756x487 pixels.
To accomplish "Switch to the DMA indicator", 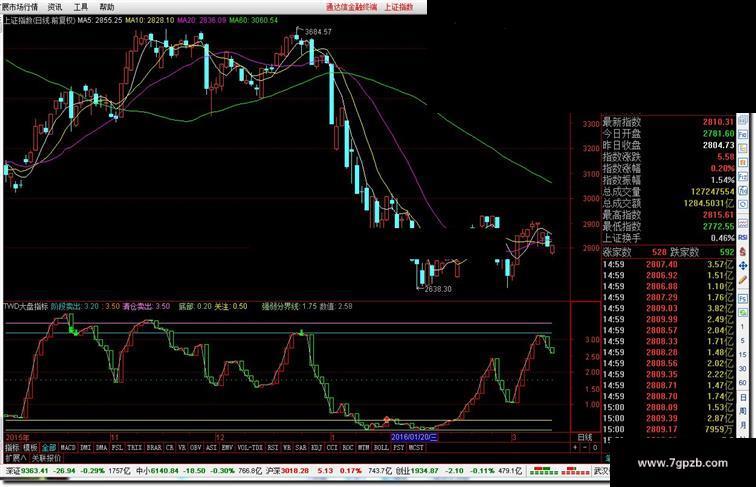I will click(101, 448).
